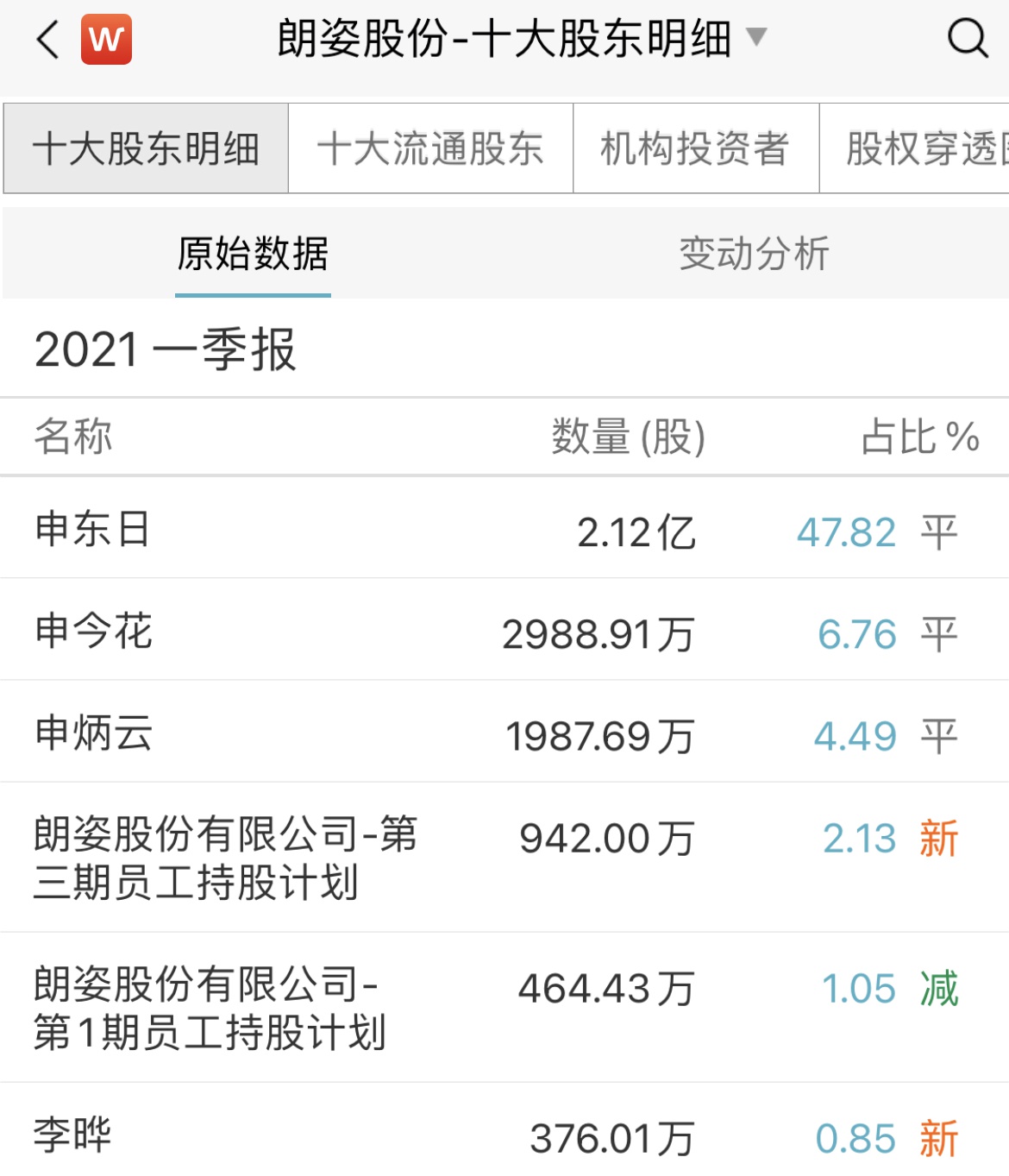Tap the 4.49 percentage value

pos(855,737)
